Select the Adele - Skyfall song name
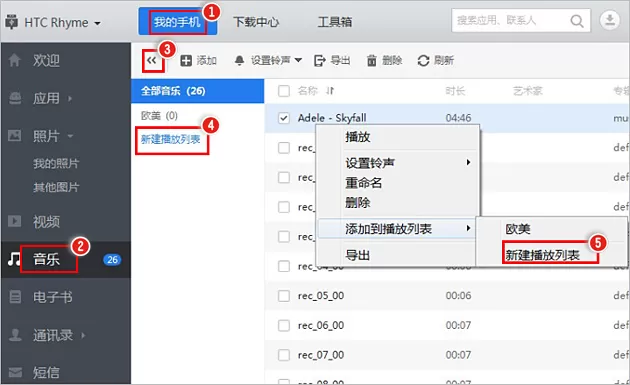 click(332, 118)
